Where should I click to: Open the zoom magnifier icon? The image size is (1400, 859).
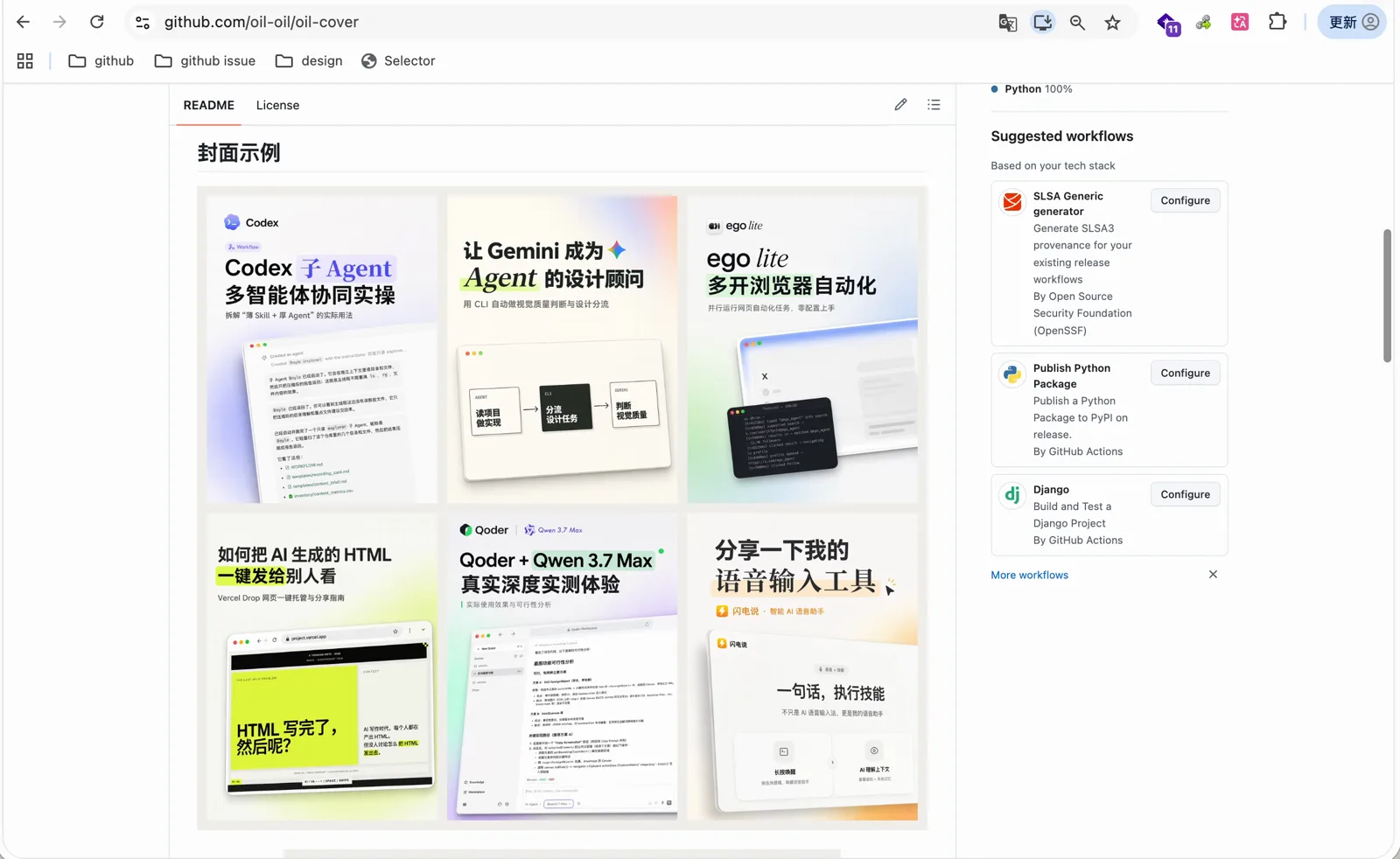click(1078, 23)
